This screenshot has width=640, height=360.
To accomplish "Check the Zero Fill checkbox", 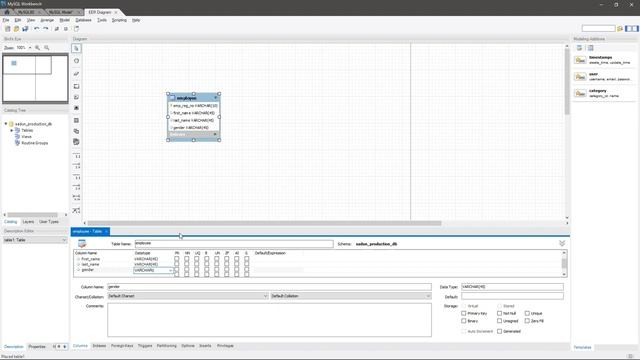I will tap(527, 321).
